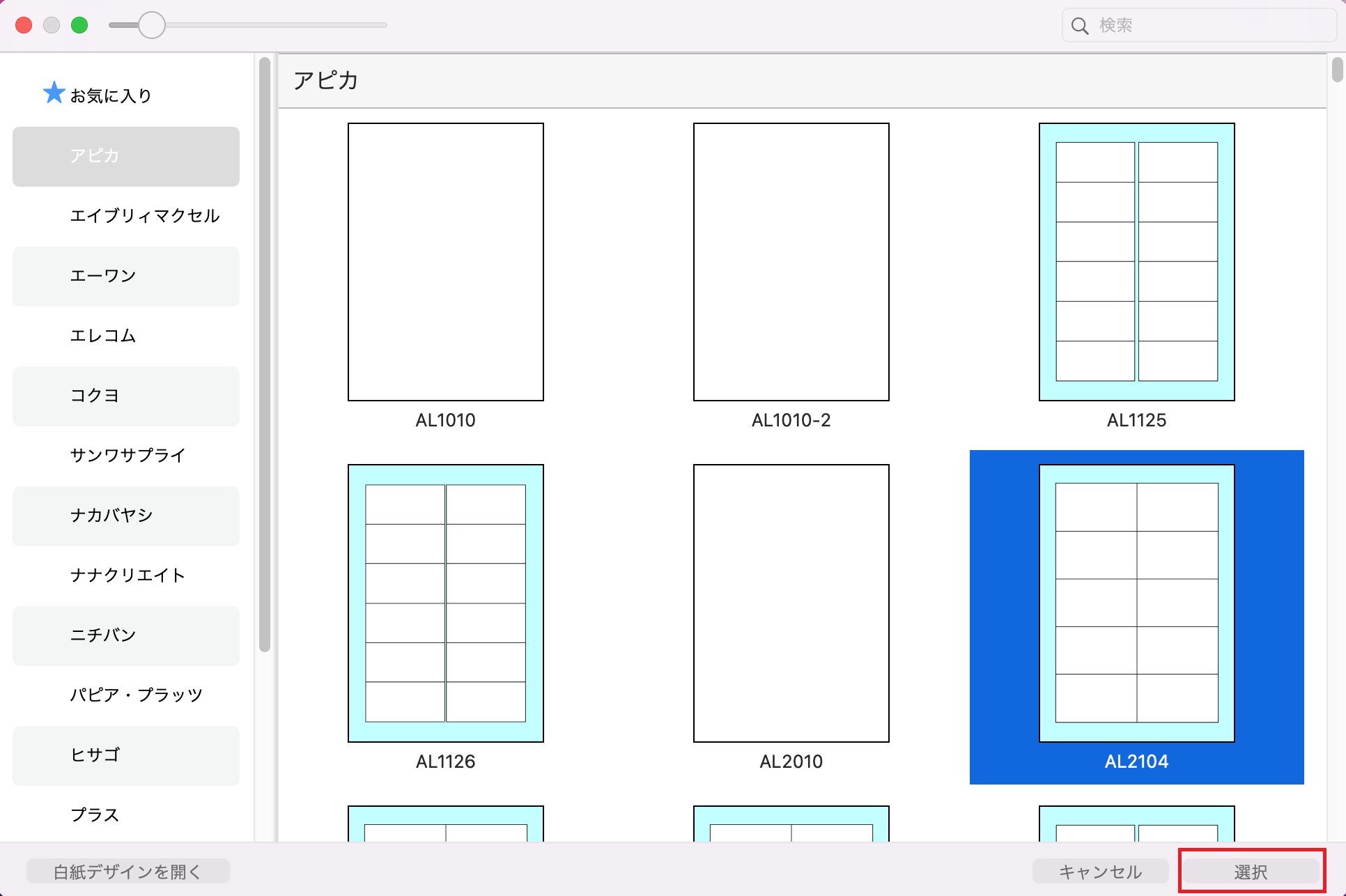1346x896 pixels.
Task: Click the highlighted AL2104 template
Action: (x=1137, y=617)
